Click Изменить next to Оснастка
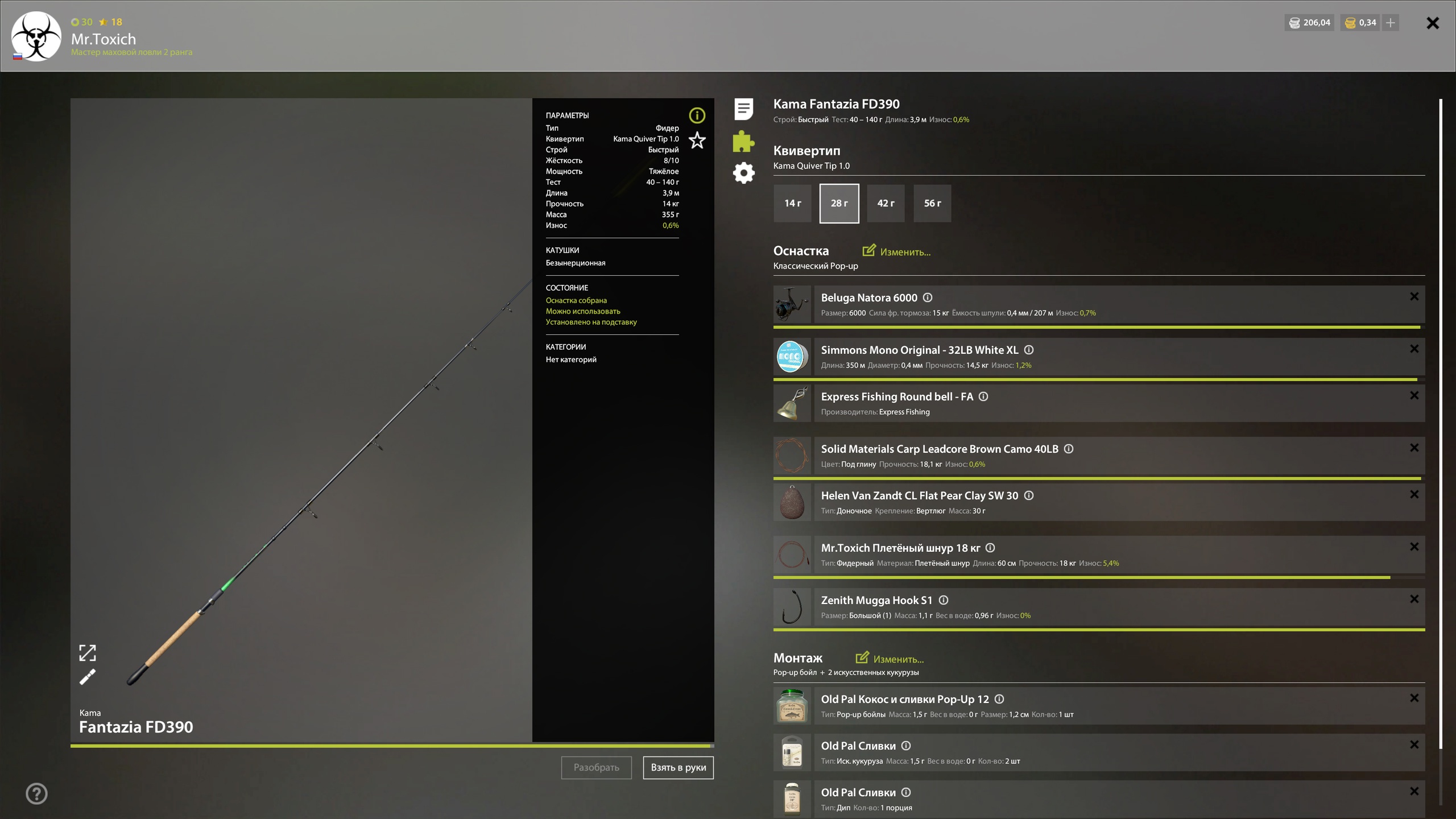Screen dimensions: 1456x819 pyautogui.click(x=896, y=251)
